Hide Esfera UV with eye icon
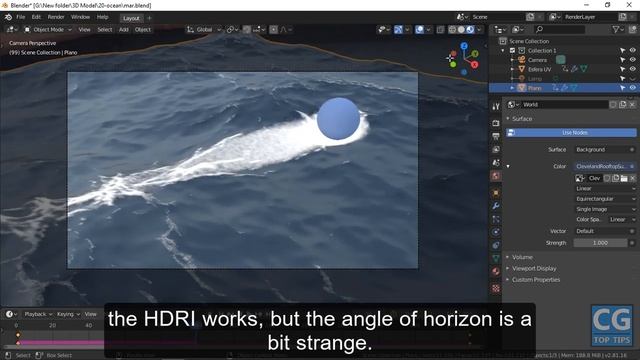 pos(632,69)
